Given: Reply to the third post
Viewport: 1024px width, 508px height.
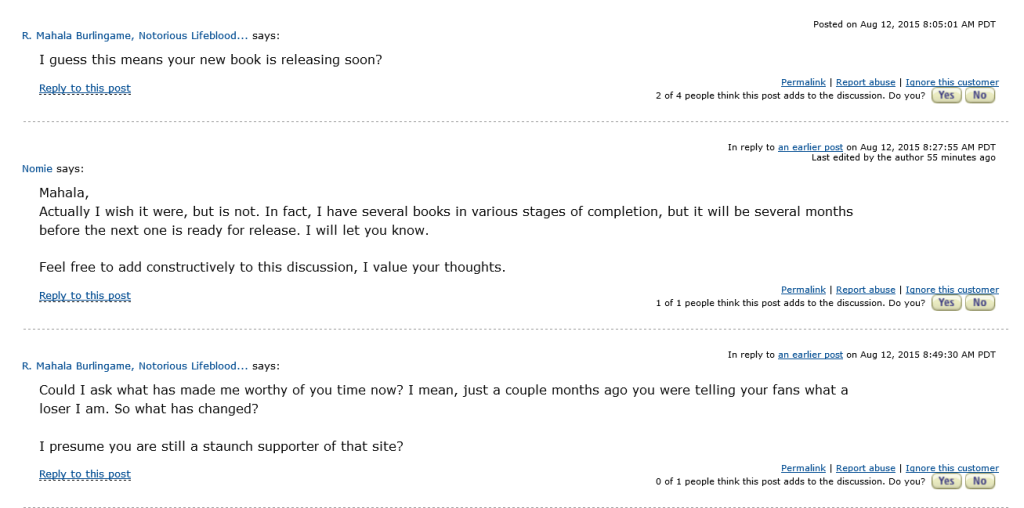Looking at the screenshot, I should 85,475.
